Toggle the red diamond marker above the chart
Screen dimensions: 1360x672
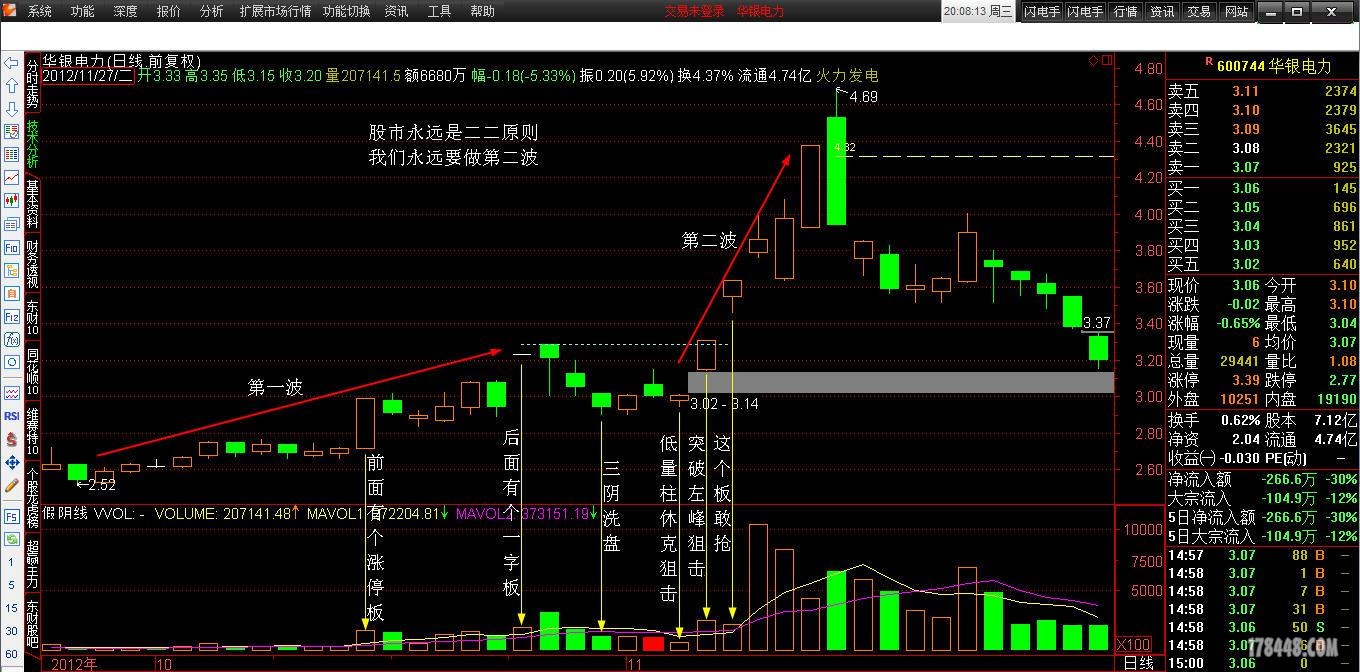click(x=1094, y=61)
